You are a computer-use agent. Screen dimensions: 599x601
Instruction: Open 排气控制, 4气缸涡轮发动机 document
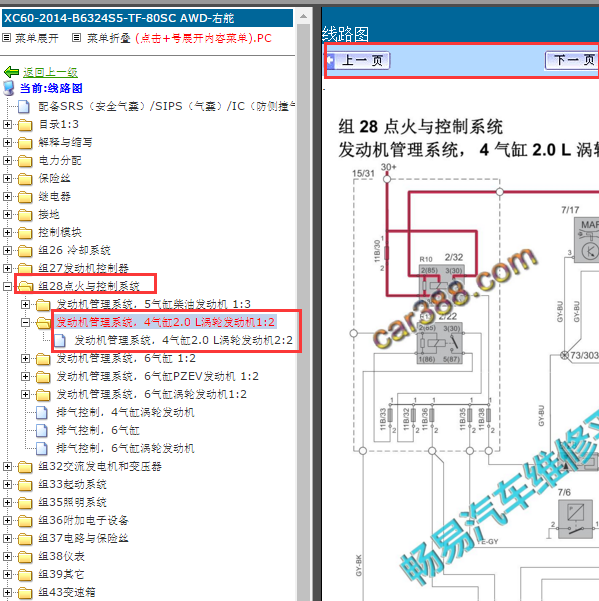[x=125, y=412]
